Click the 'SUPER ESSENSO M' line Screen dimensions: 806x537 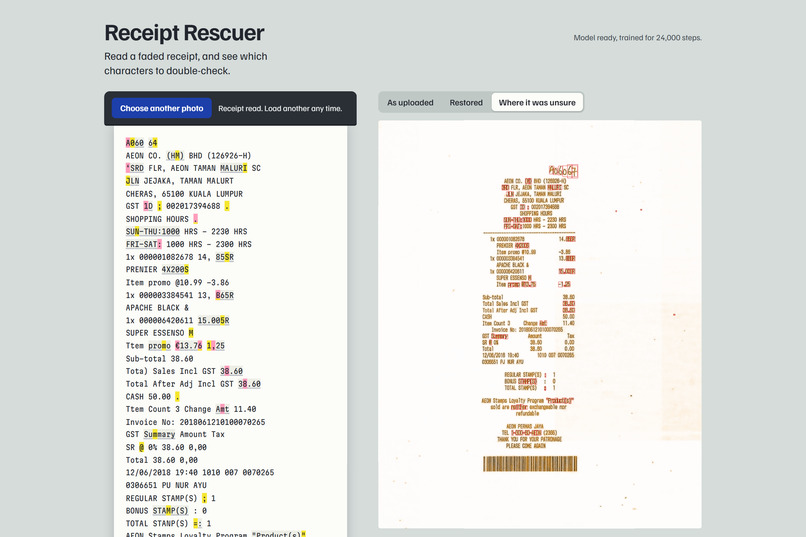[159, 333]
